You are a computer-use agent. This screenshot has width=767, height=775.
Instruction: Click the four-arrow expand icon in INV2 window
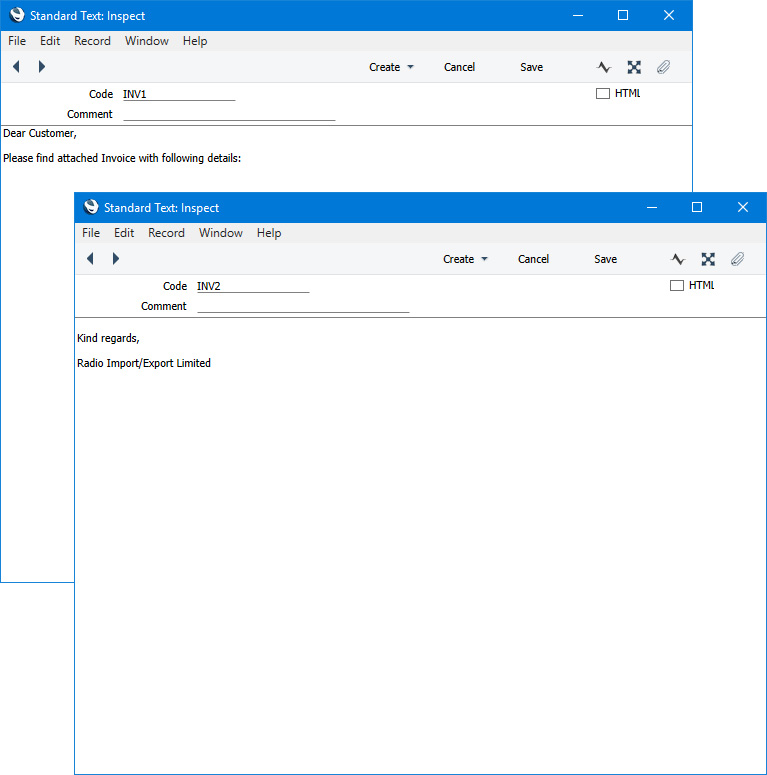(x=708, y=259)
